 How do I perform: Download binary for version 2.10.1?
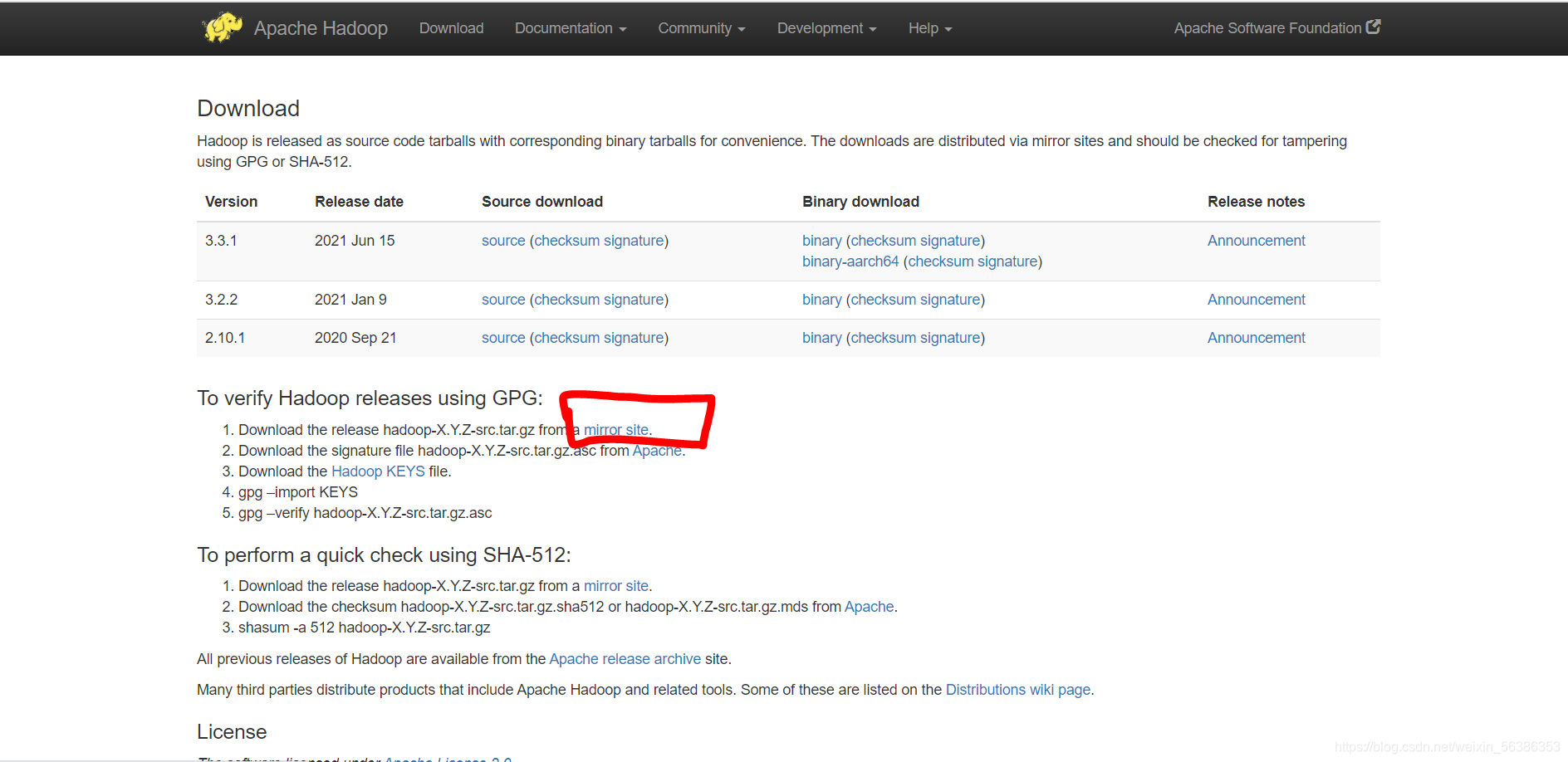pos(822,338)
